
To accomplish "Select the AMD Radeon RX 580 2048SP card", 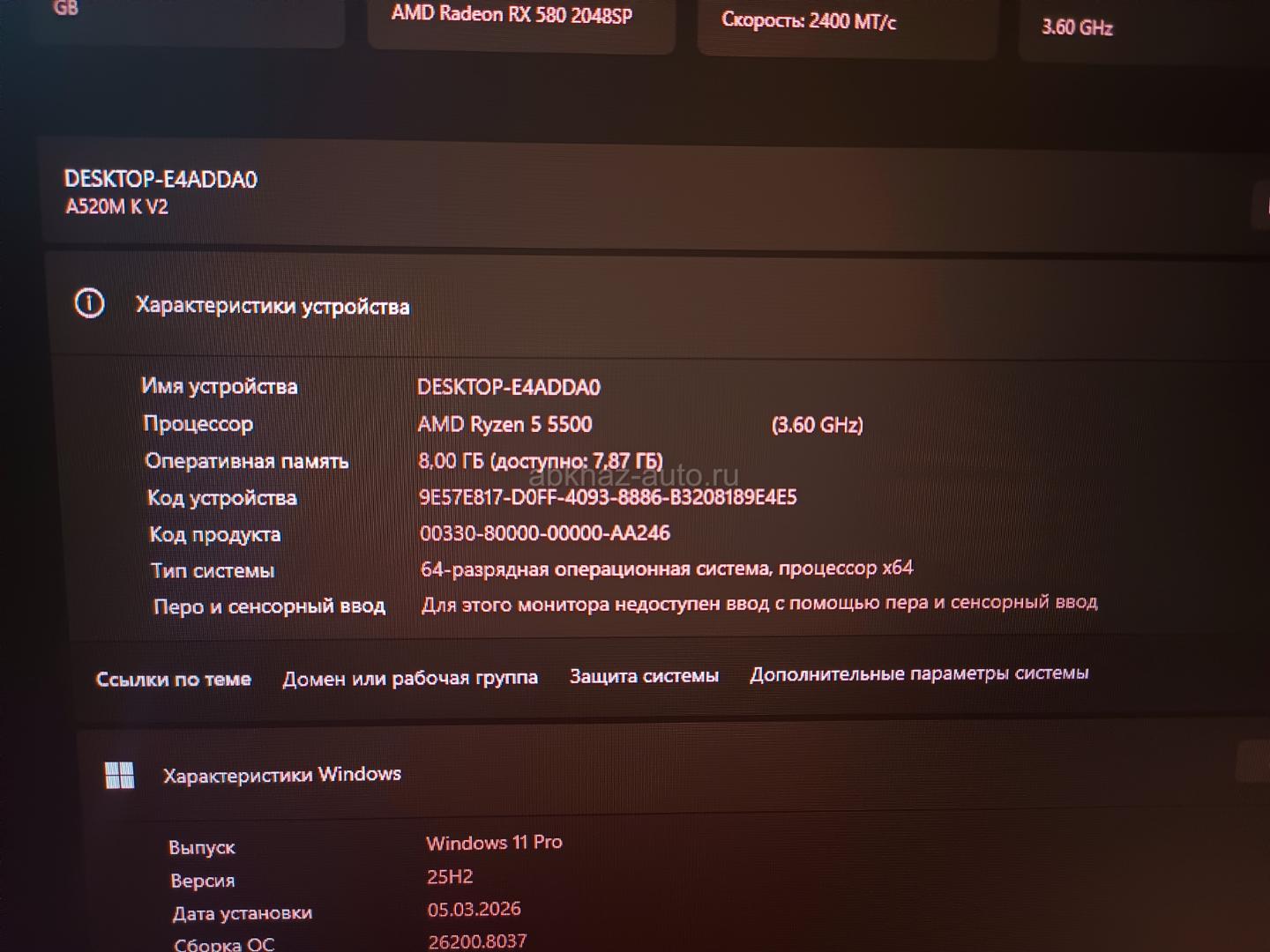I will pyautogui.click(x=520, y=22).
